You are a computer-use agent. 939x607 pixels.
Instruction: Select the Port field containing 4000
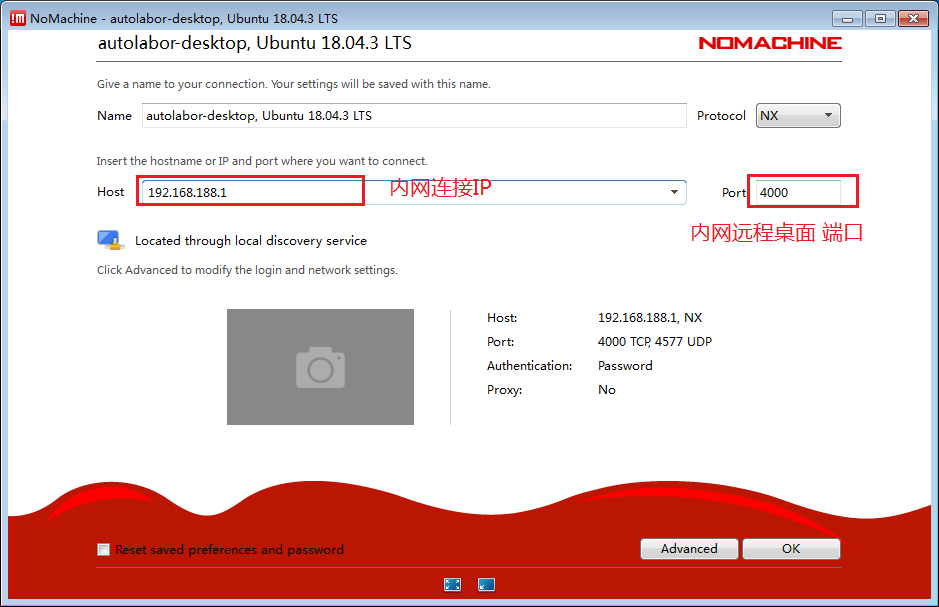tap(798, 192)
